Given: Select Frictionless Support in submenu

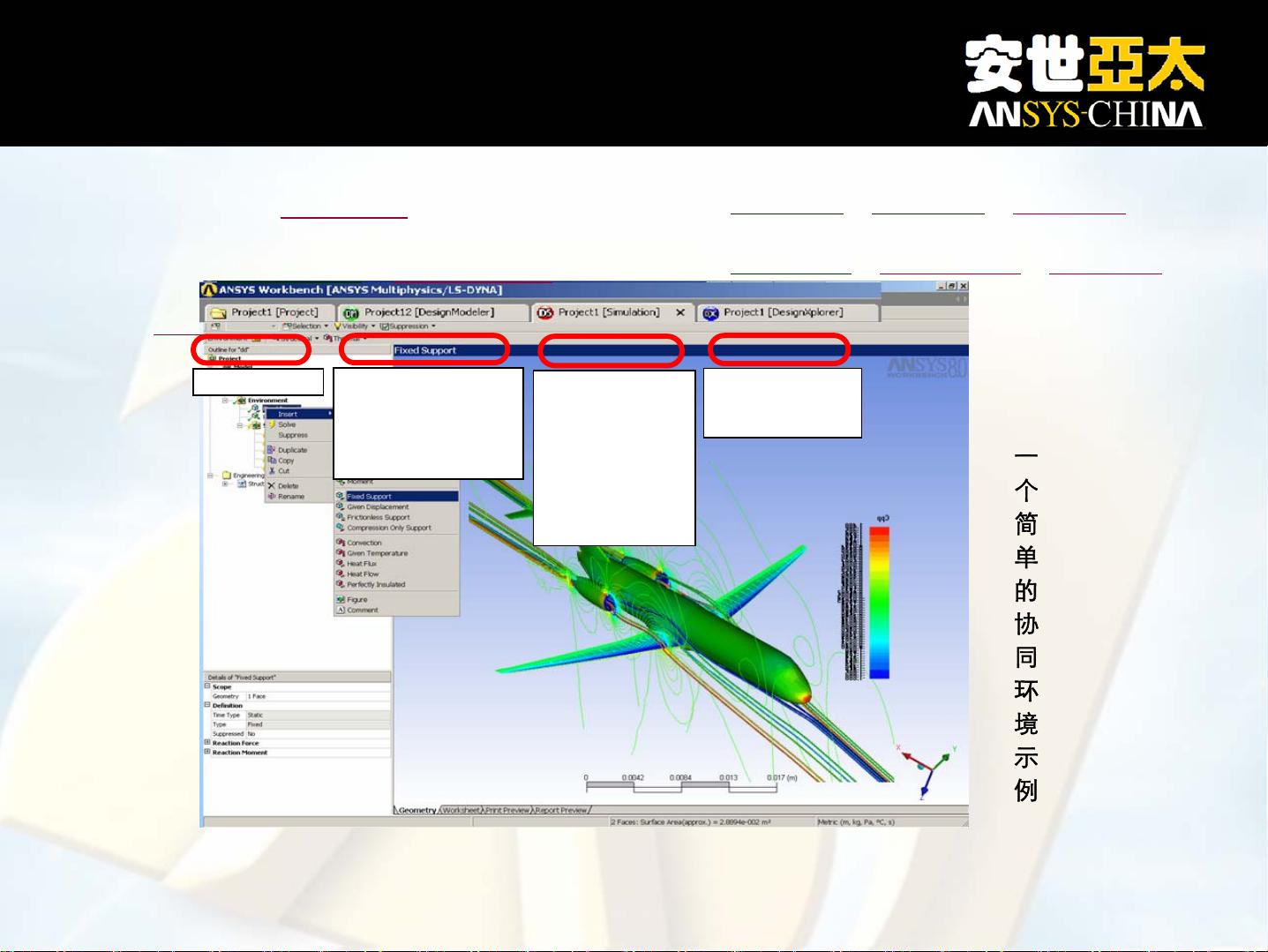Looking at the screenshot, I should pyautogui.click(x=396, y=518).
